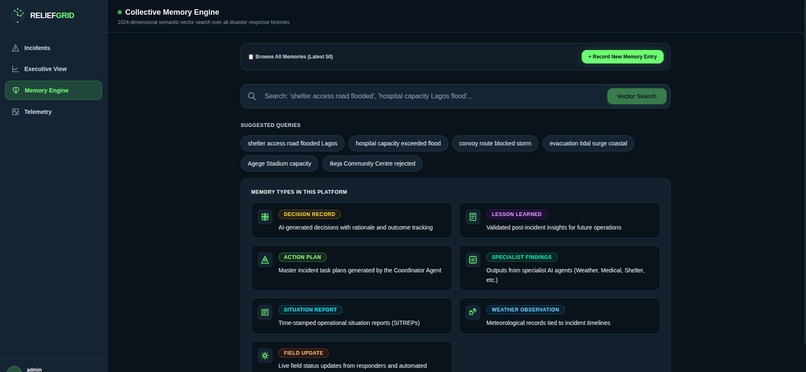
Task: Click the Weather Observation card icon
Action: click(473, 311)
